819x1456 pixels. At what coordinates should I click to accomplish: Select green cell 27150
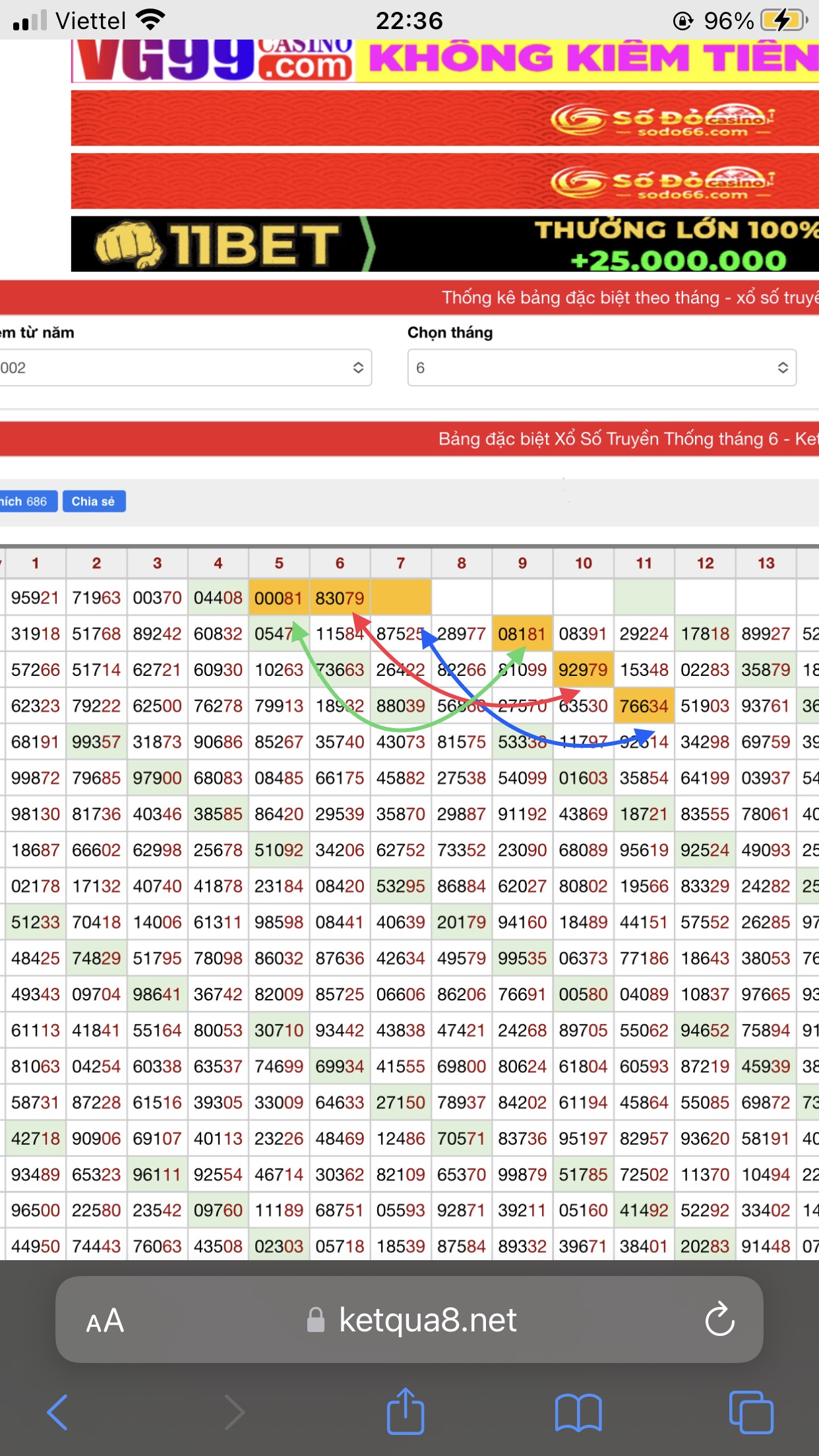pyautogui.click(x=401, y=1103)
